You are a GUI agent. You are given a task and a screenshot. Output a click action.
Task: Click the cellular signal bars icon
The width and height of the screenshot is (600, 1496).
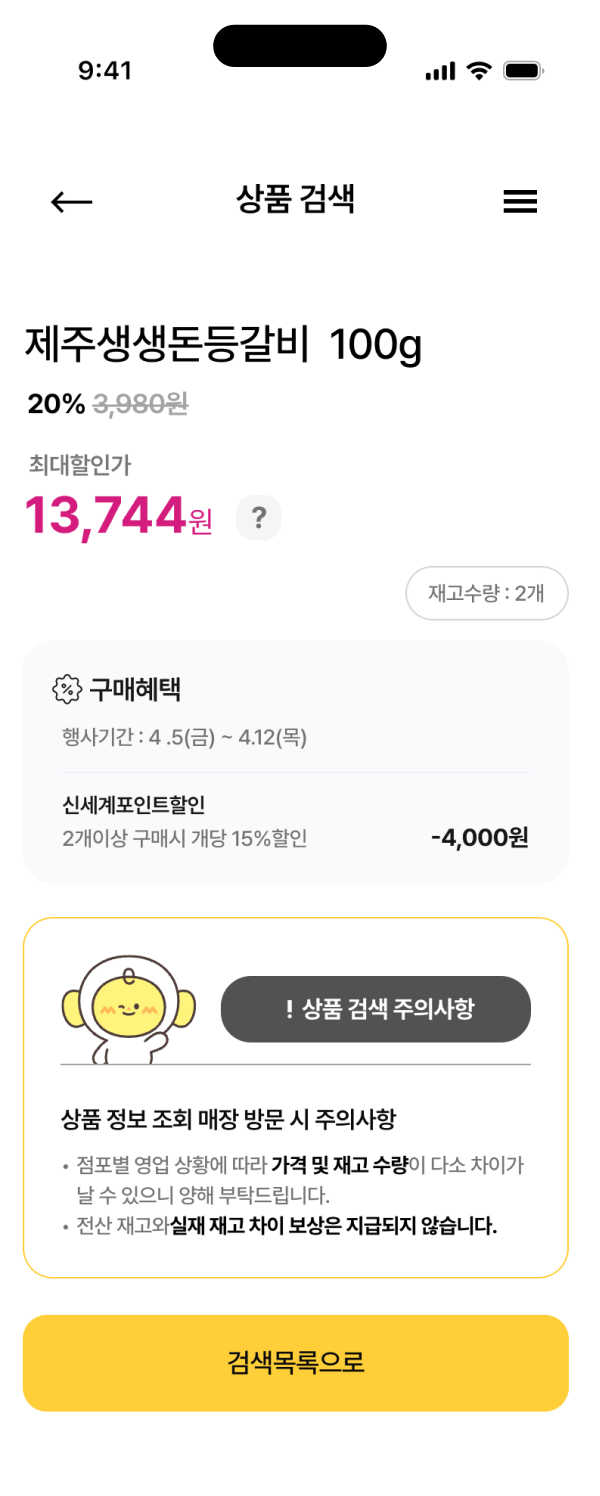pyautogui.click(x=440, y=71)
